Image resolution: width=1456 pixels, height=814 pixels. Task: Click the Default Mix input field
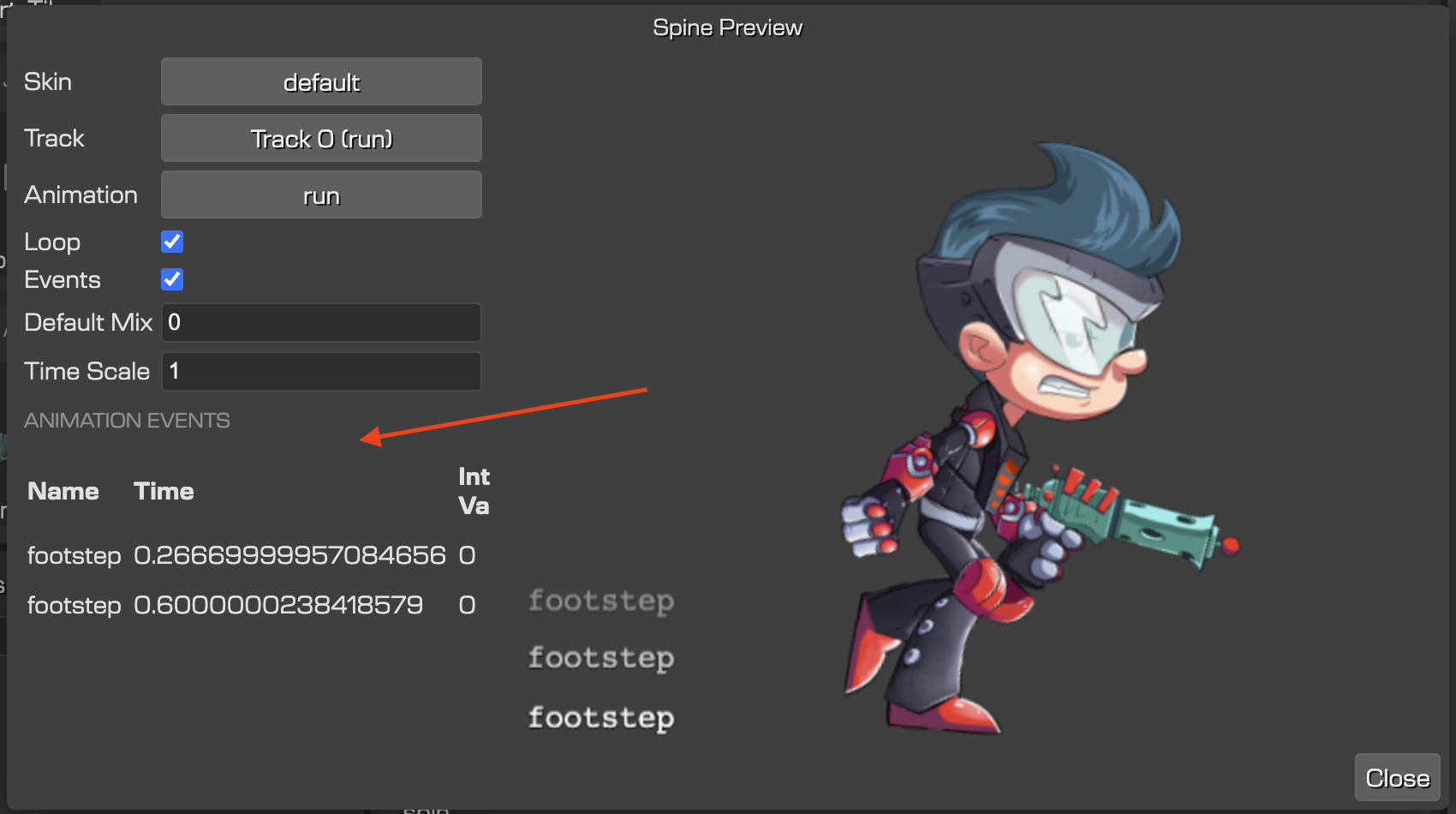[x=321, y=323]
